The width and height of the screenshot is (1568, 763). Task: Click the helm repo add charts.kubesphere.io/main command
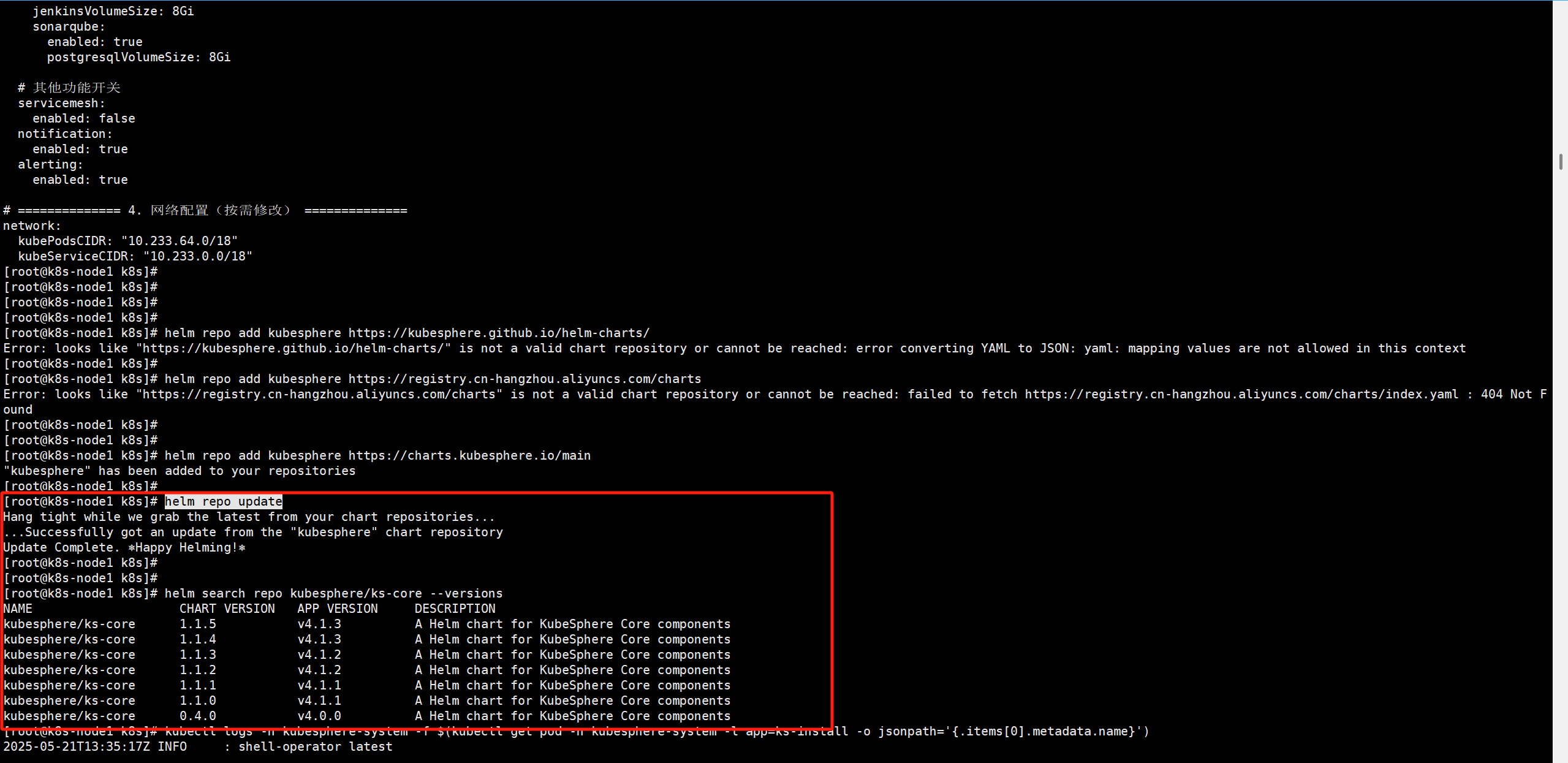pyautogui.click(x=377, y=455)
